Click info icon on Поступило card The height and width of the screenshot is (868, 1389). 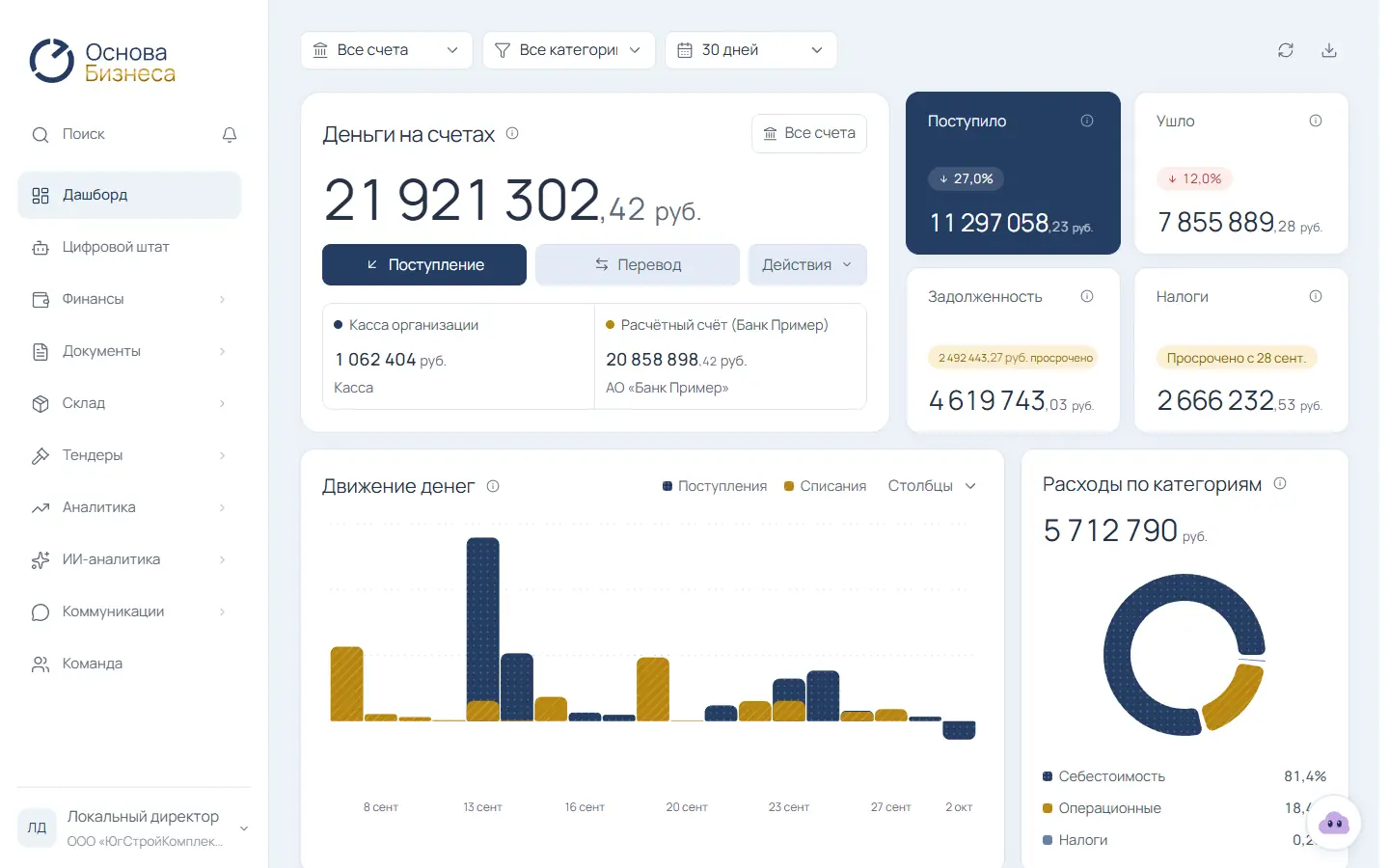1087,121
